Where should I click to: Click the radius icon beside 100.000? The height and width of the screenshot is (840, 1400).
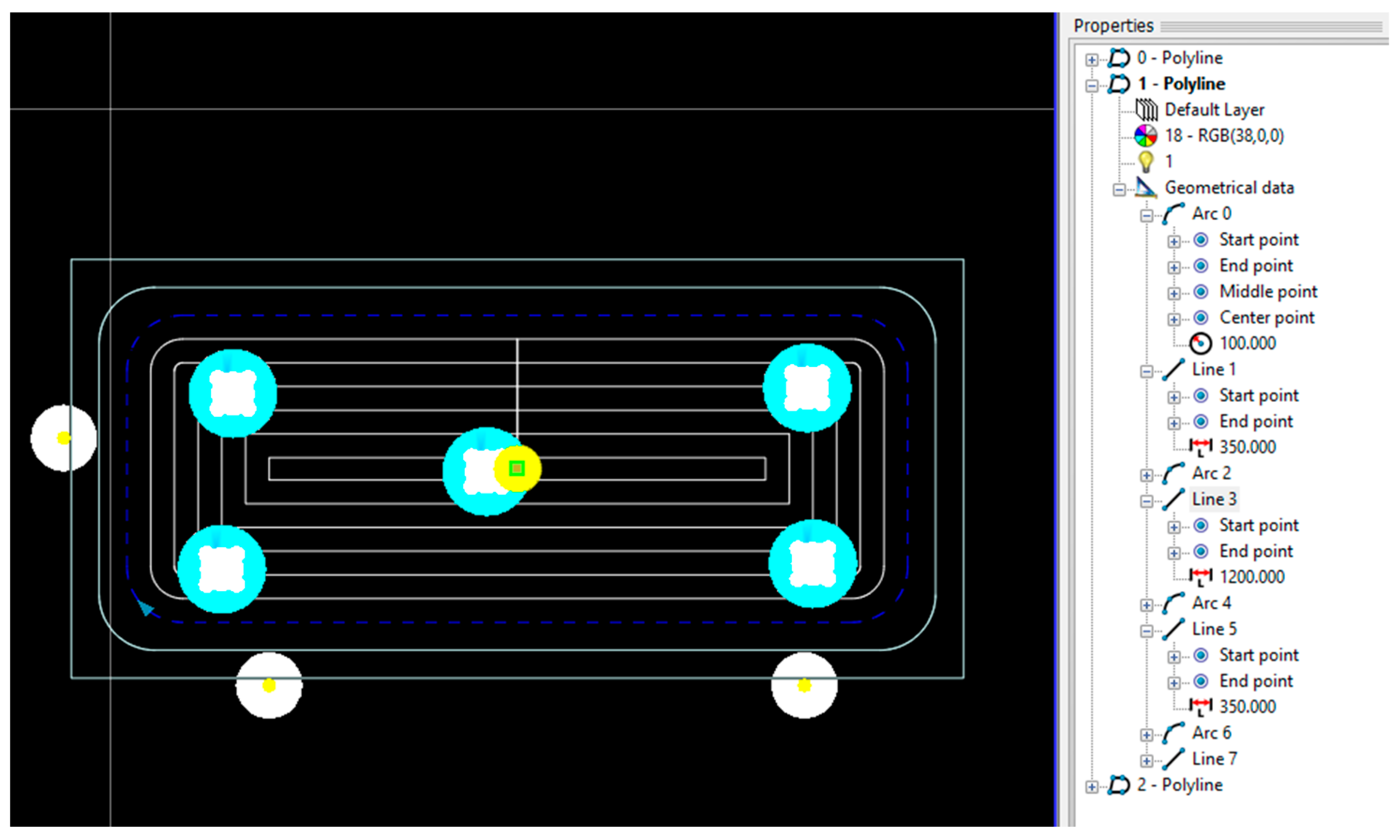pyautogui.click(x=1200, y=343)
